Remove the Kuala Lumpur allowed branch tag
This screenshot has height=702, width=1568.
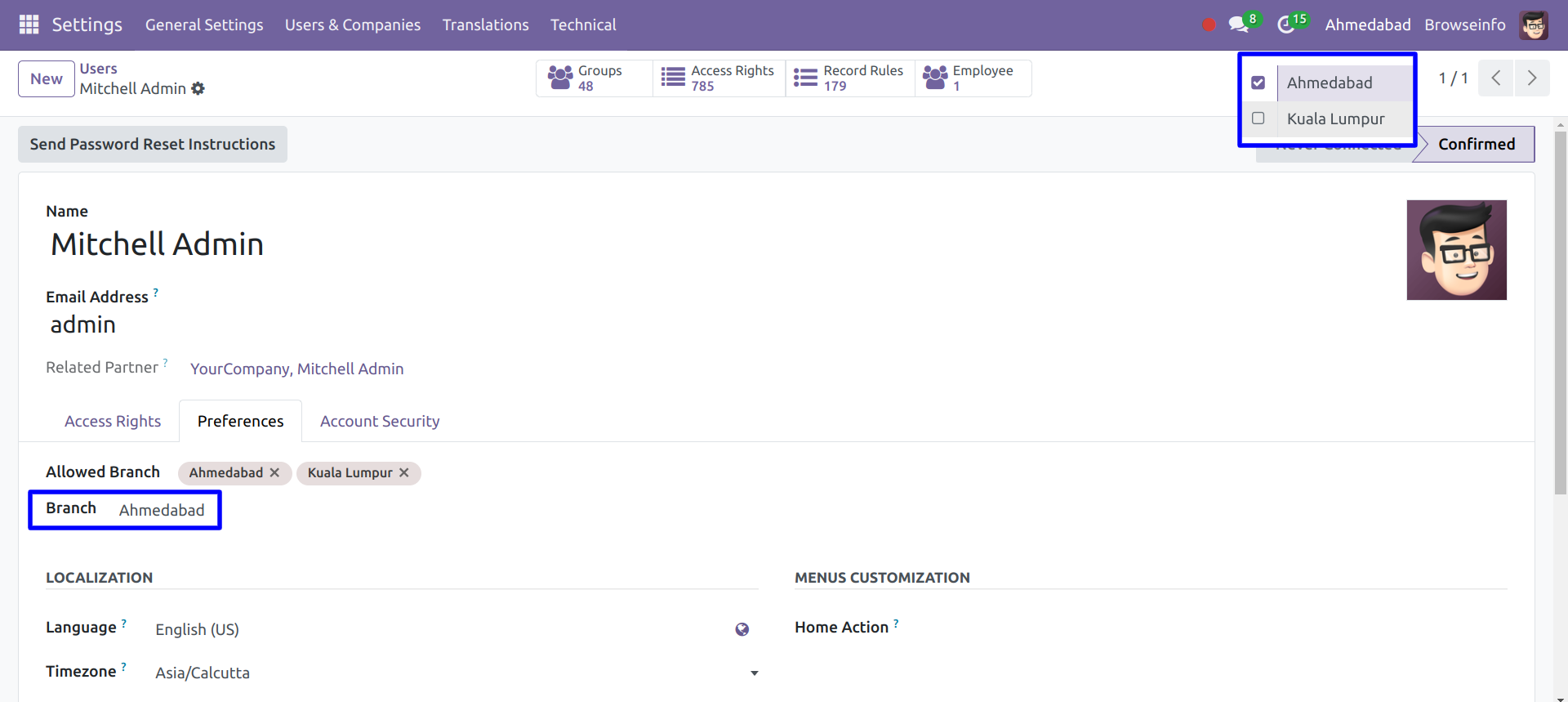(x=403, y=472)
